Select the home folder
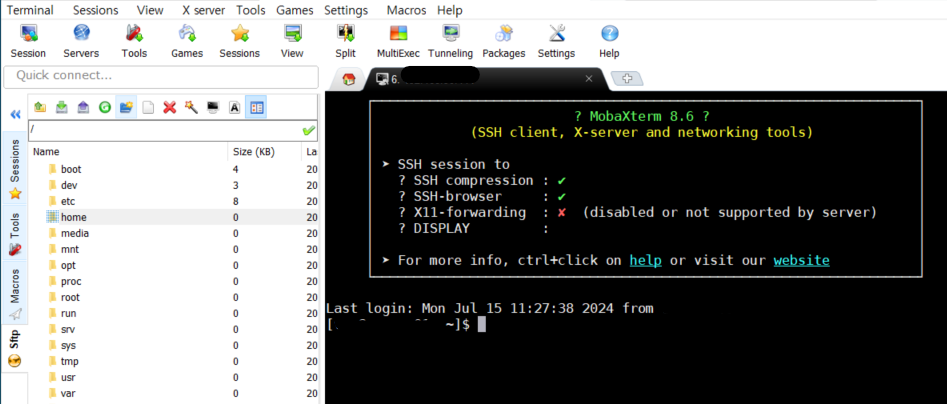Image resolution: width=947 pixels, height=404 pixels. (74, 217)
